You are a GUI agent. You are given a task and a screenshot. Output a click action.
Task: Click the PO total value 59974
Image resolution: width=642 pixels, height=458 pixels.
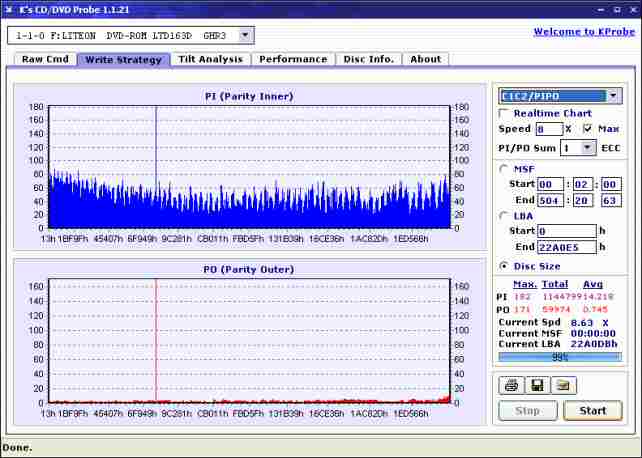(x=556, y=309)
